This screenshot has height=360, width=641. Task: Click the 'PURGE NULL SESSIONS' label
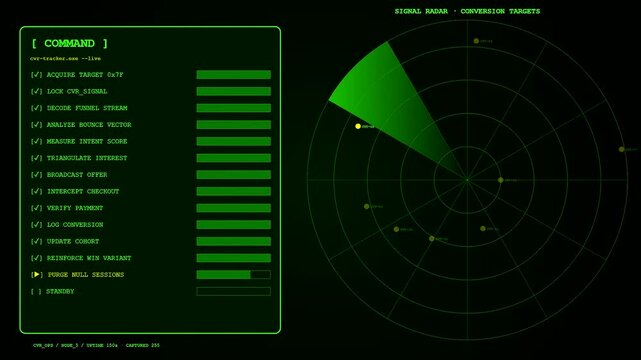pos(86,275)
